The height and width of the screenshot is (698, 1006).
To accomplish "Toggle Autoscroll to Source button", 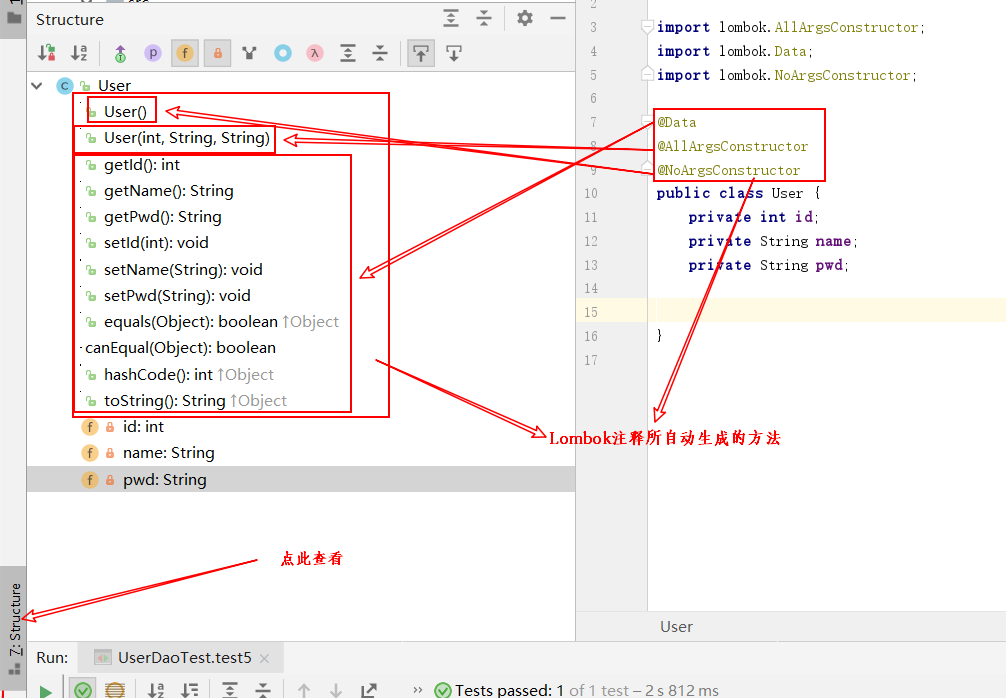I will click(x=421, y=53).
